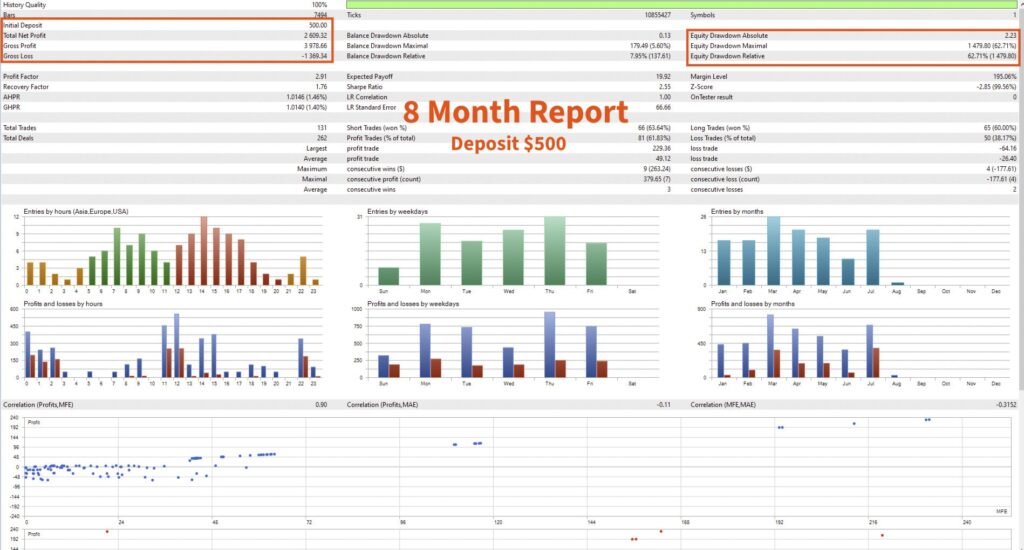Select the '500.00' initial deposit value
Image resolution: width=1024 pixels, height=550 pixels.
[318, 25]
